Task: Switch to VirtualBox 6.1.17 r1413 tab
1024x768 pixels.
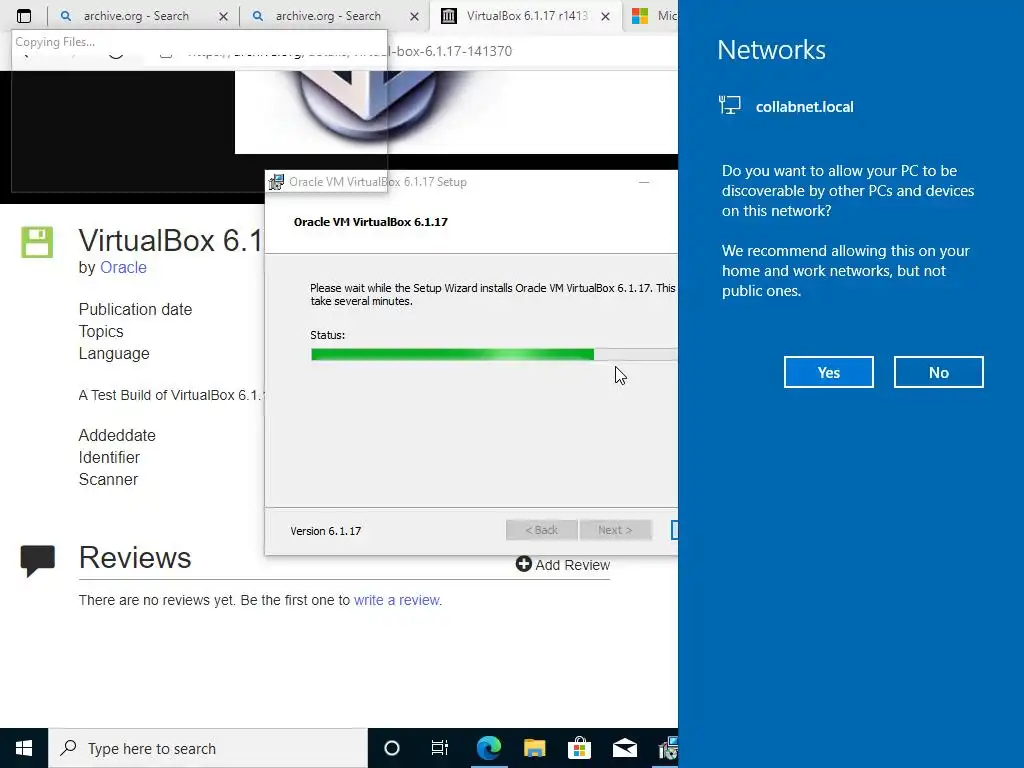Action: tap(527, 16)
